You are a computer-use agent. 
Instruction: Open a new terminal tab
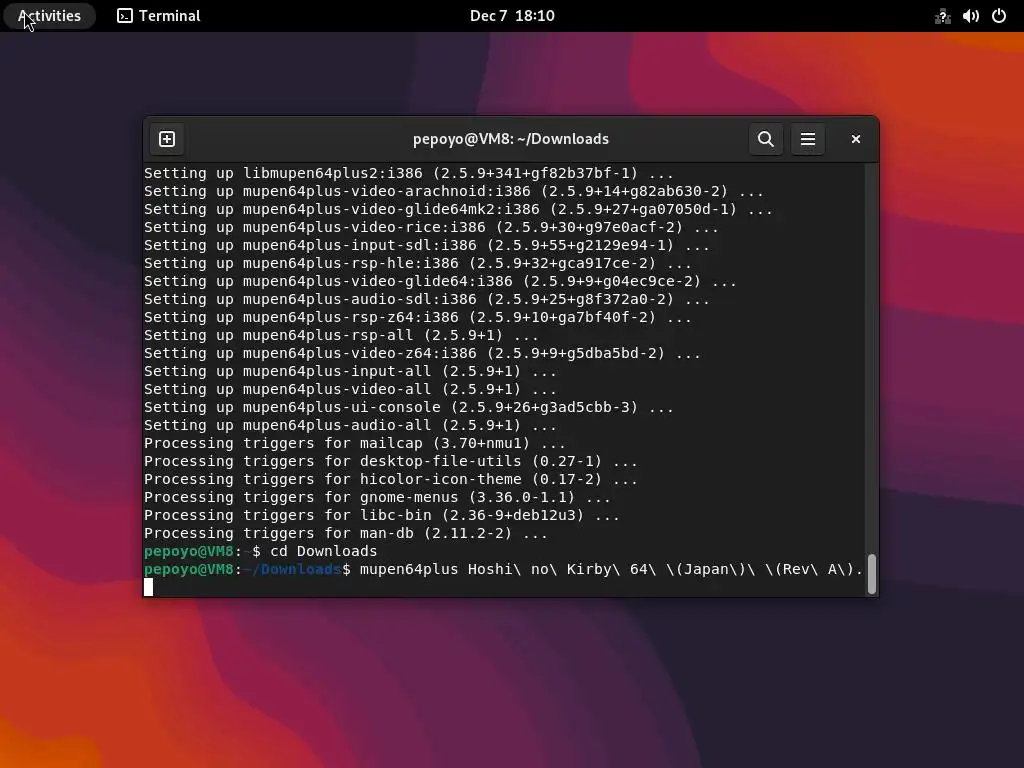(x=167, y=139)
